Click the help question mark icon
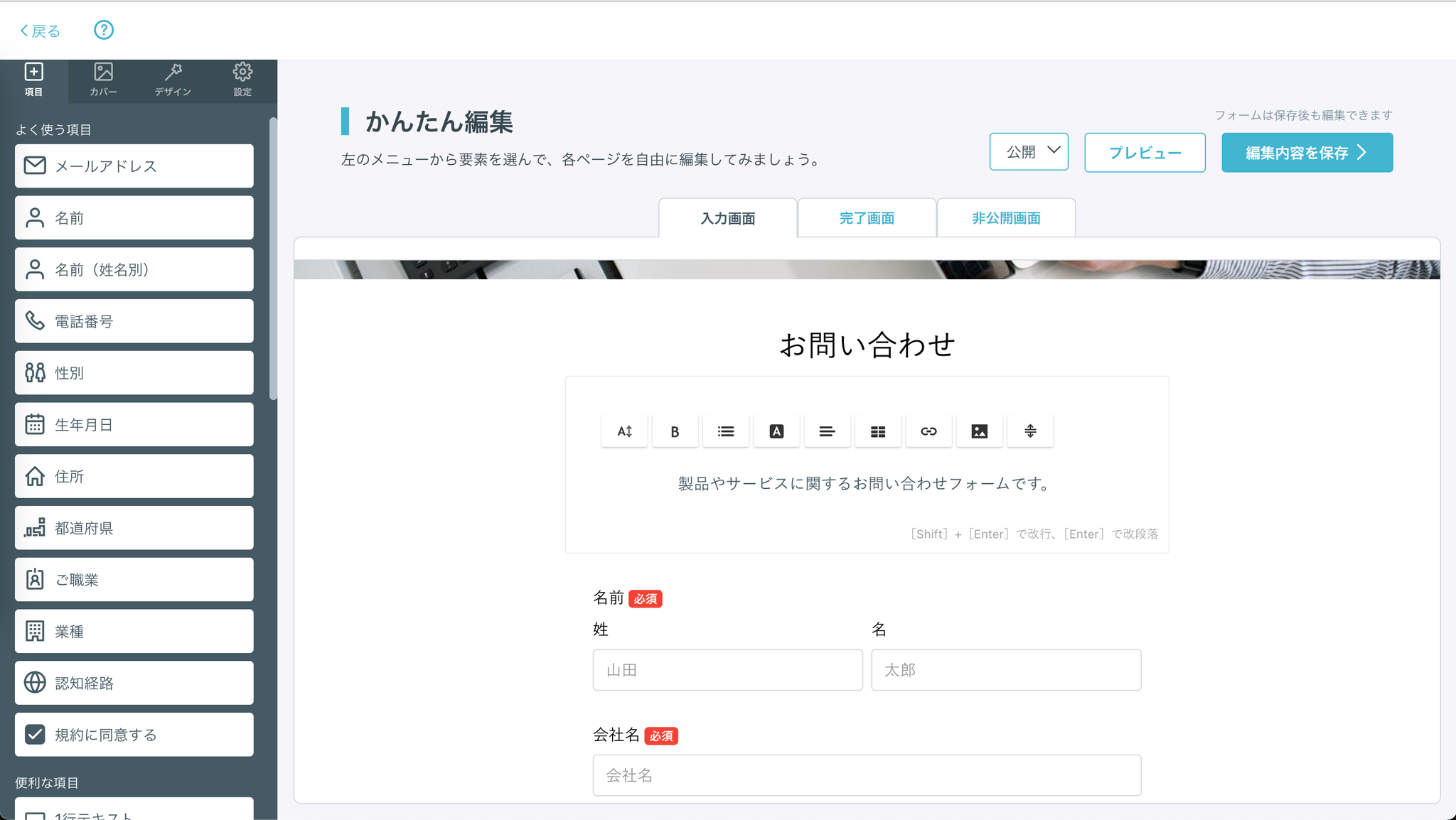This screenshot has height=820, width=1456. tap(104, 30)
